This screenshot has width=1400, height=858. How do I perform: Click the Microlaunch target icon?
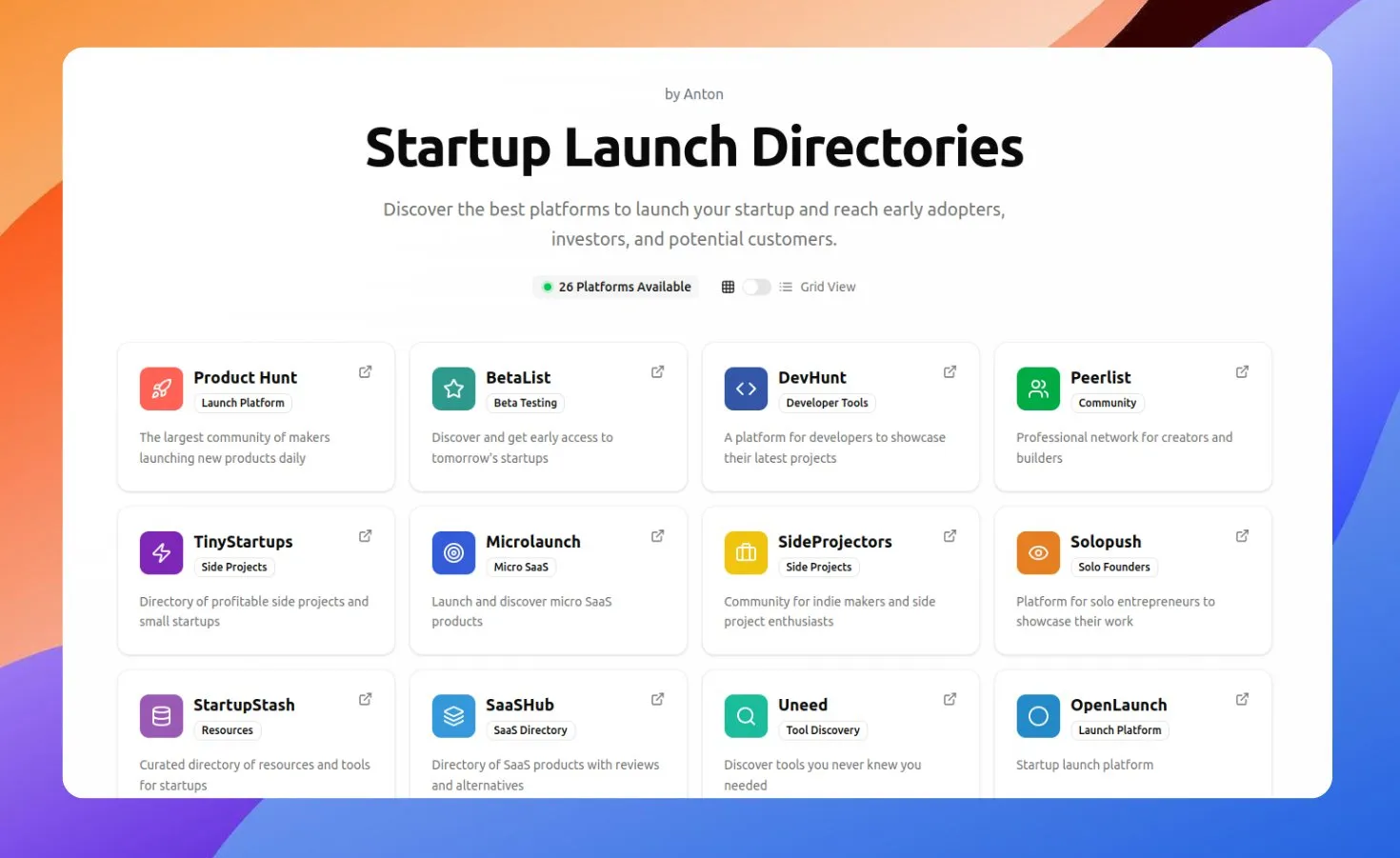click(453, 552)
